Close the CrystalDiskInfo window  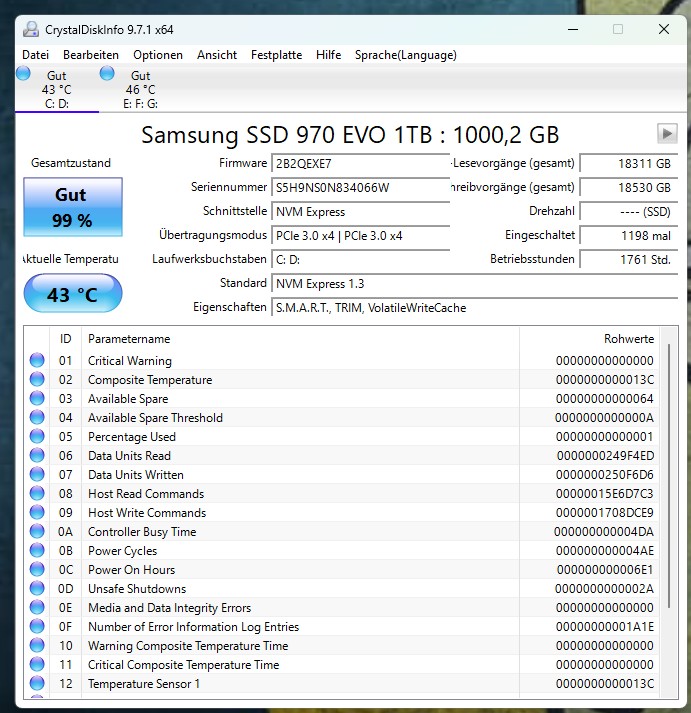point(664,30)
